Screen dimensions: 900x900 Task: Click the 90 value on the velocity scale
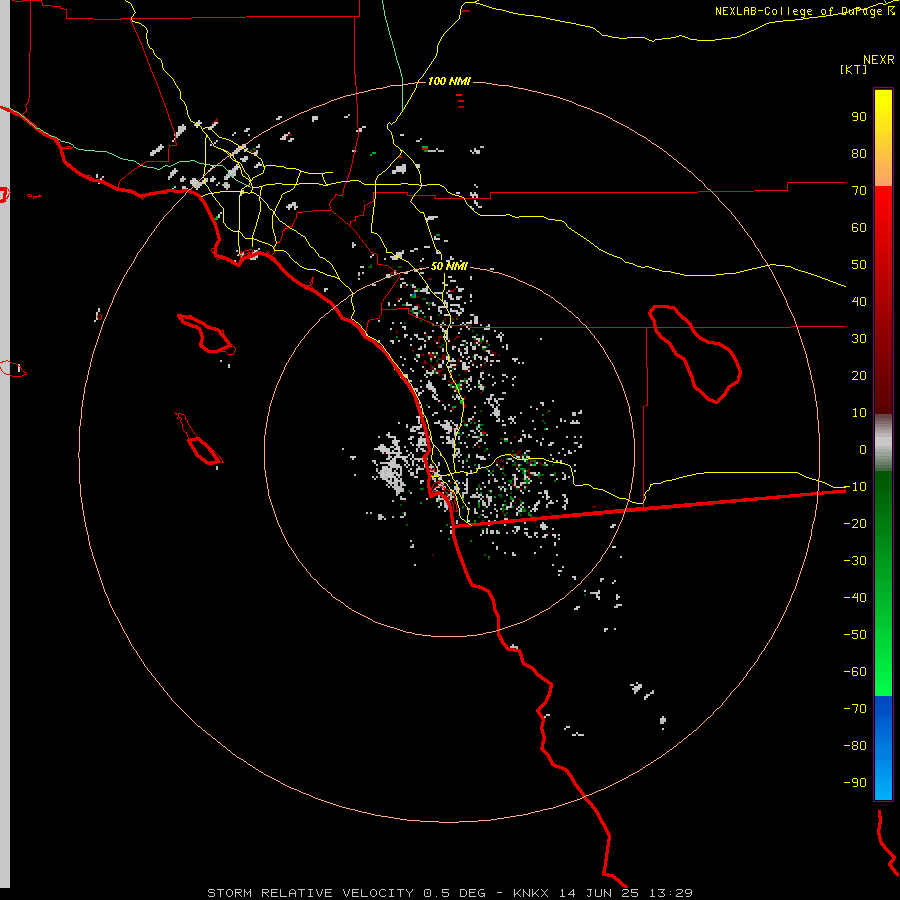tap(859, 117)
